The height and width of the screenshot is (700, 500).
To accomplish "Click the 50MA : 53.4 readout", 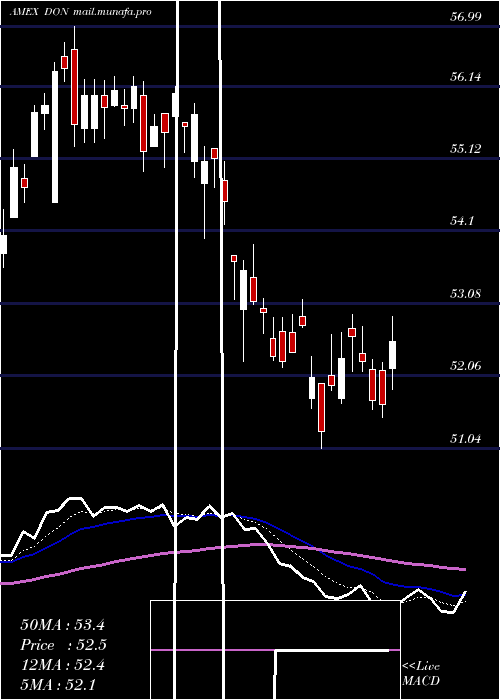I will pyautogui.click(x=62, y=625).
